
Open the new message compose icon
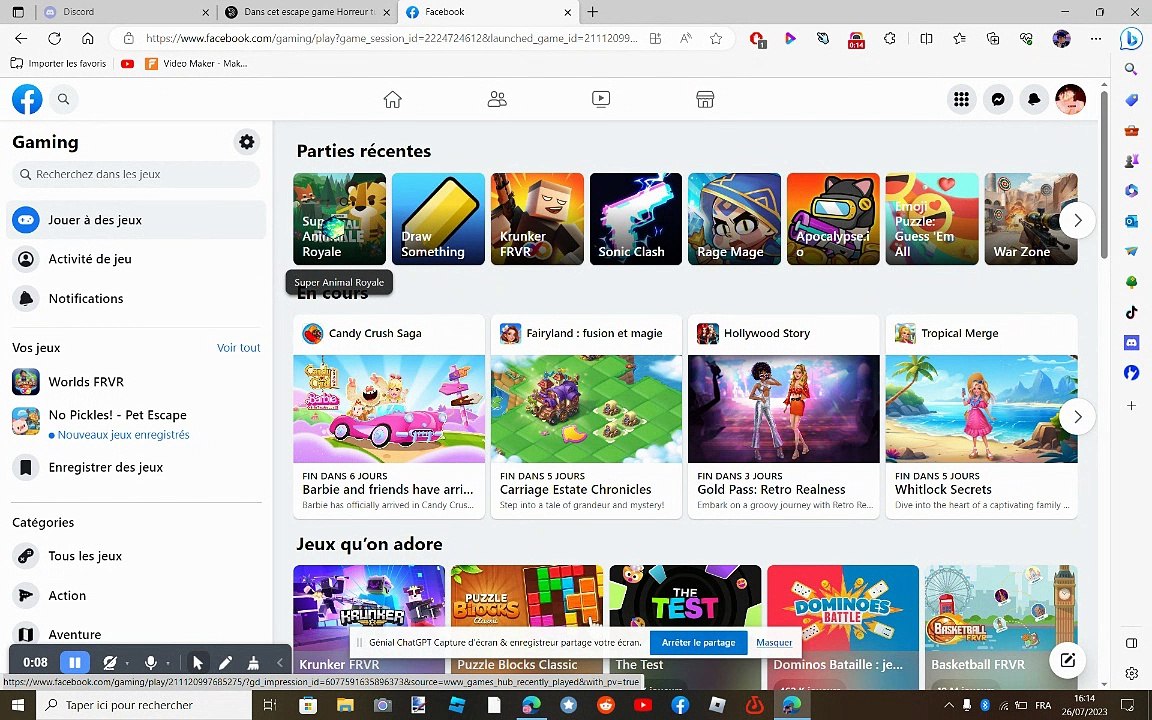(1068, 660)
